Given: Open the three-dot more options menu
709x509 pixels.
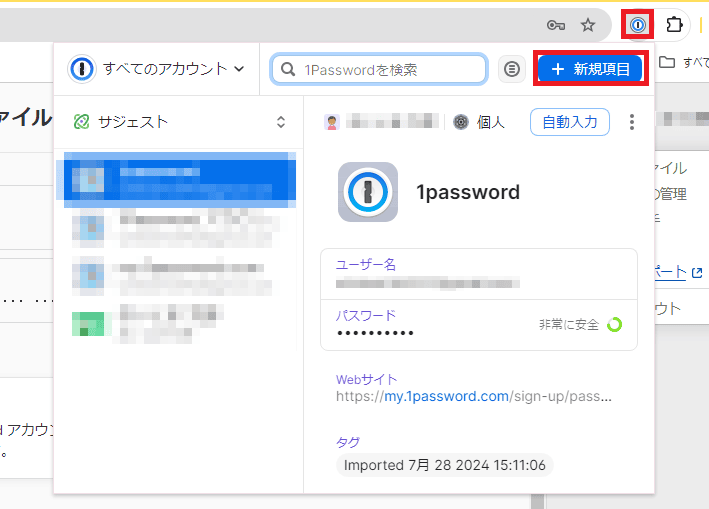Looking at the screenshot, I should pyautogui.click(x=632, y=122).
